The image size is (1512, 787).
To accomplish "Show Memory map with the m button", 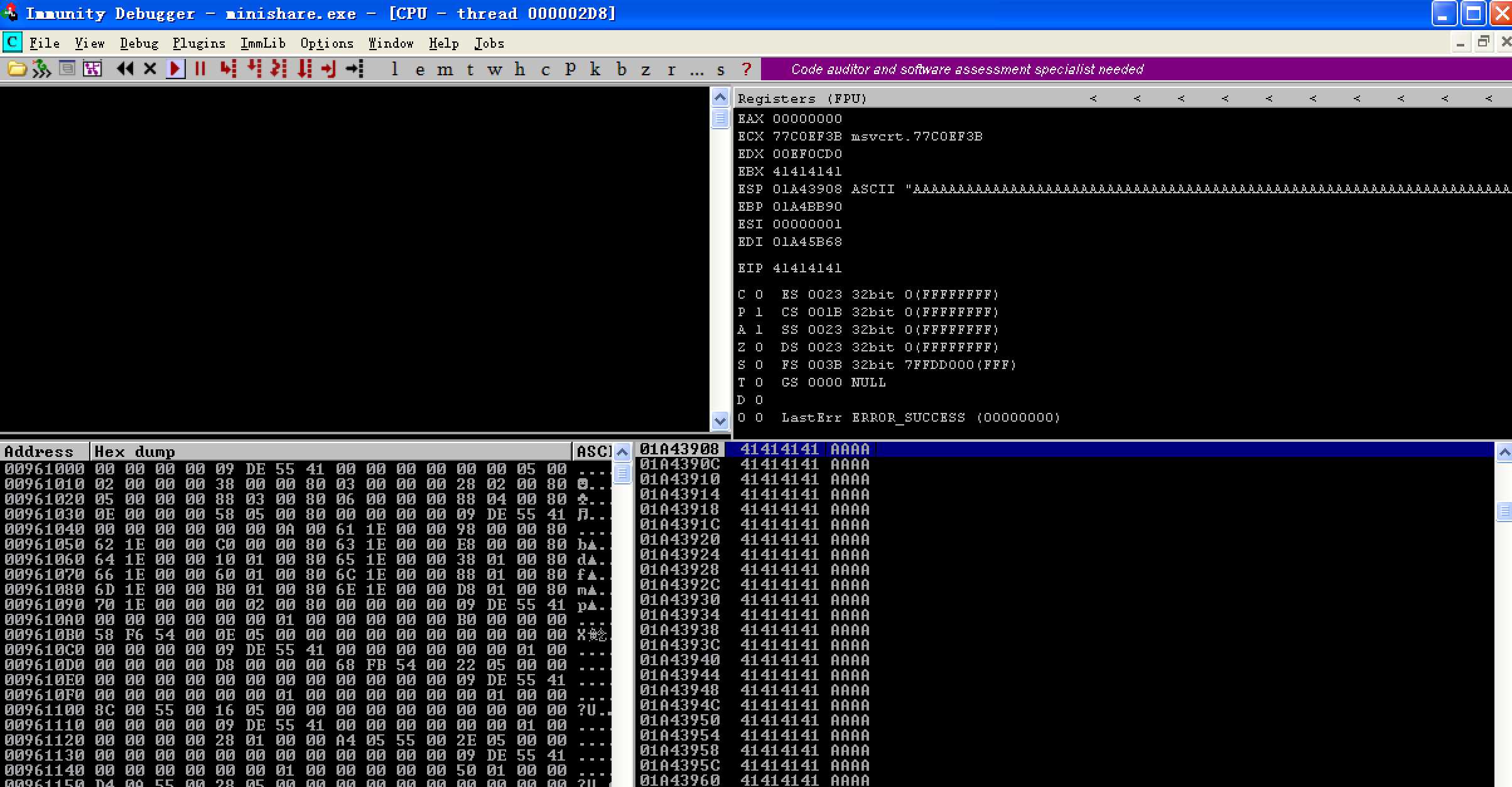I will click(x=445, y=70).
